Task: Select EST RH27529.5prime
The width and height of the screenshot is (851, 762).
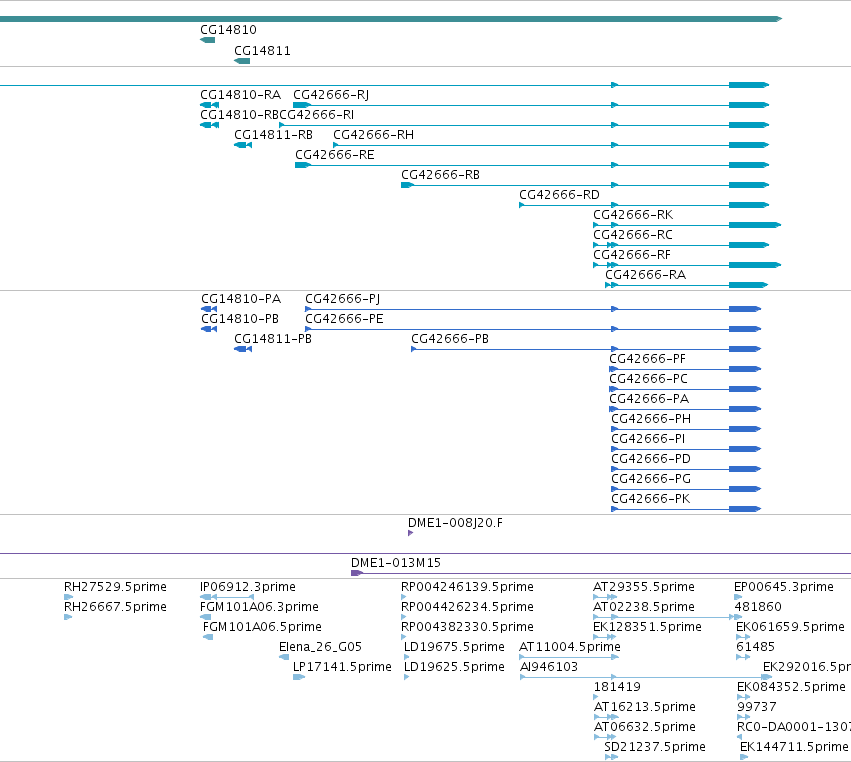Action: [115, 587]
